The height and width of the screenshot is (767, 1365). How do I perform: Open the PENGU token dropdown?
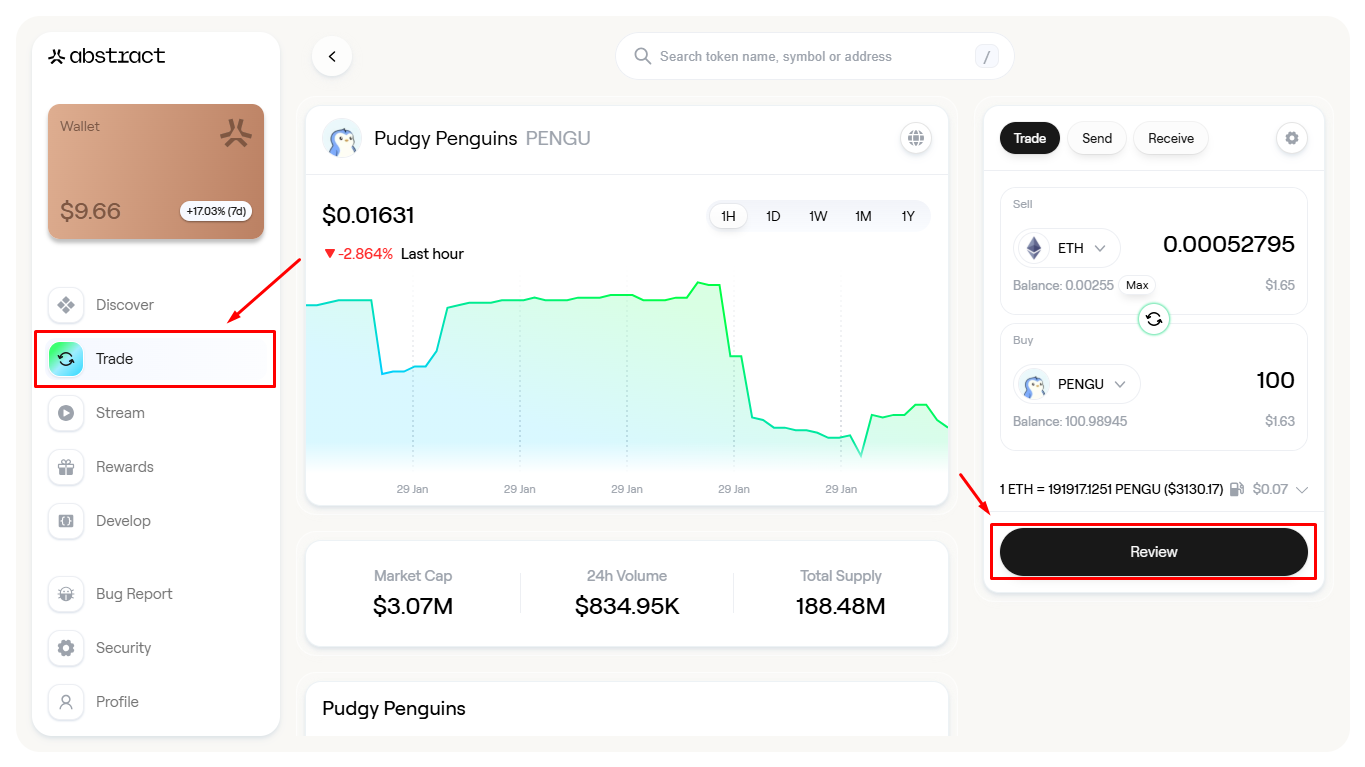click(x=1078, y=384)
